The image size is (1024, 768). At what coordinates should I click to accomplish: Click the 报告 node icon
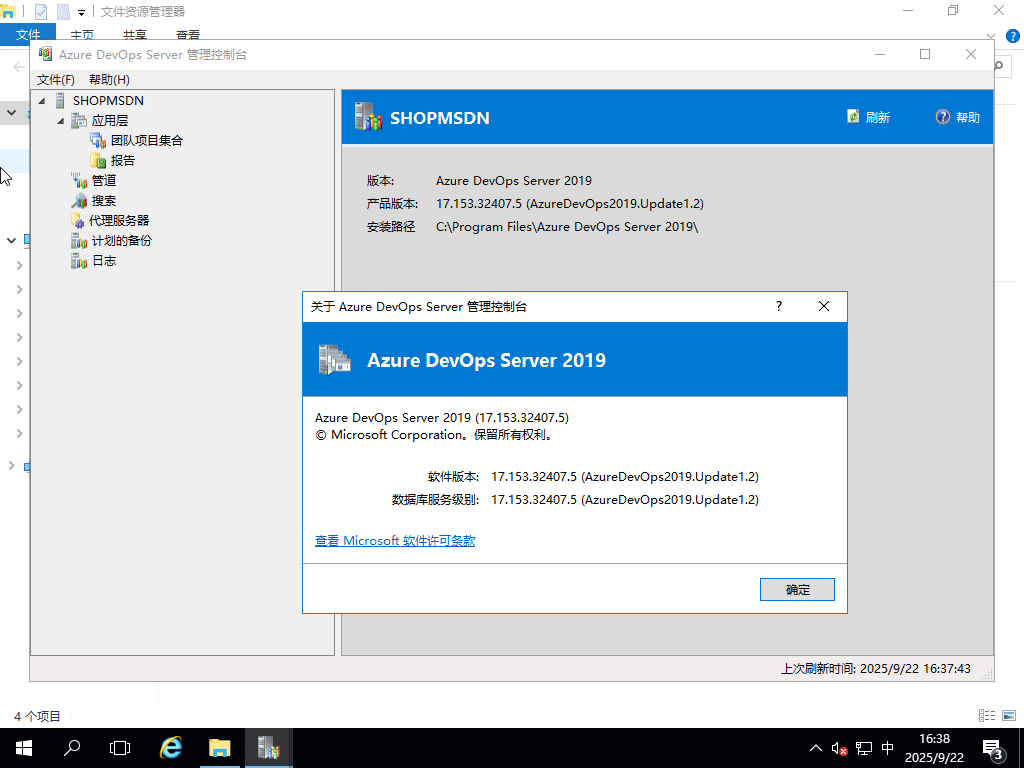point(98,161)
